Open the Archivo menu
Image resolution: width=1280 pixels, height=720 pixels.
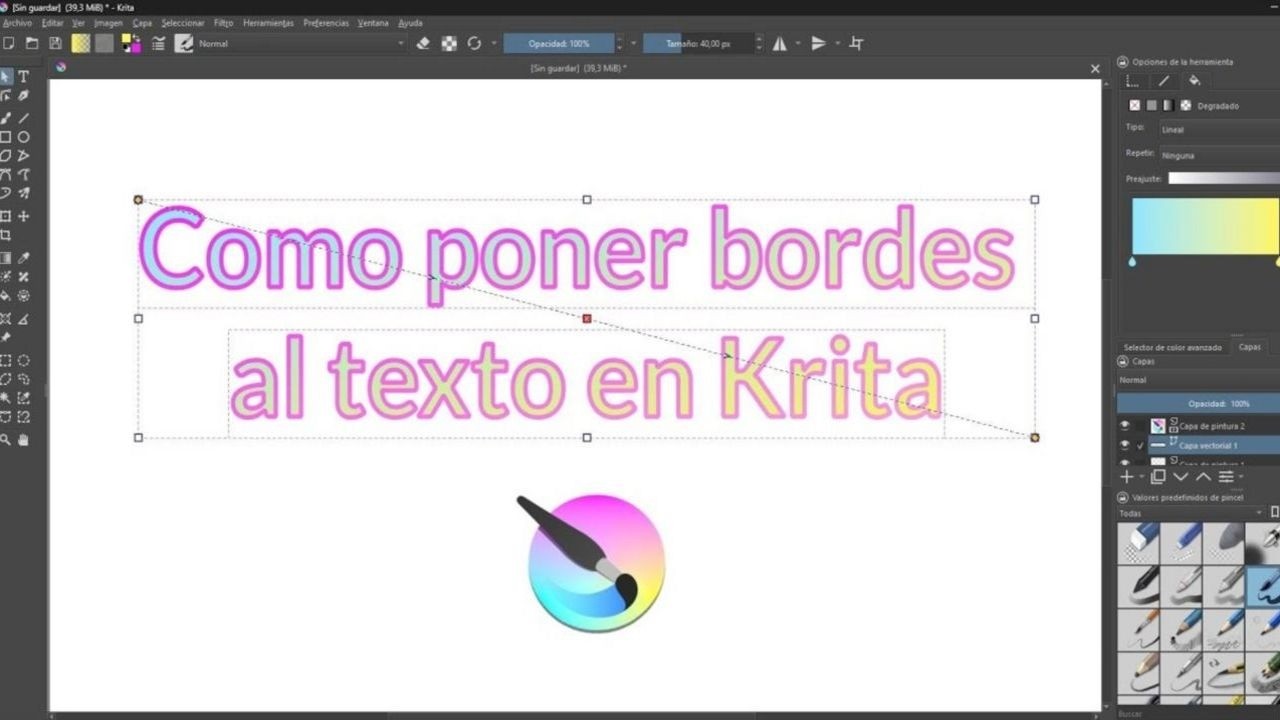[17, 22]
